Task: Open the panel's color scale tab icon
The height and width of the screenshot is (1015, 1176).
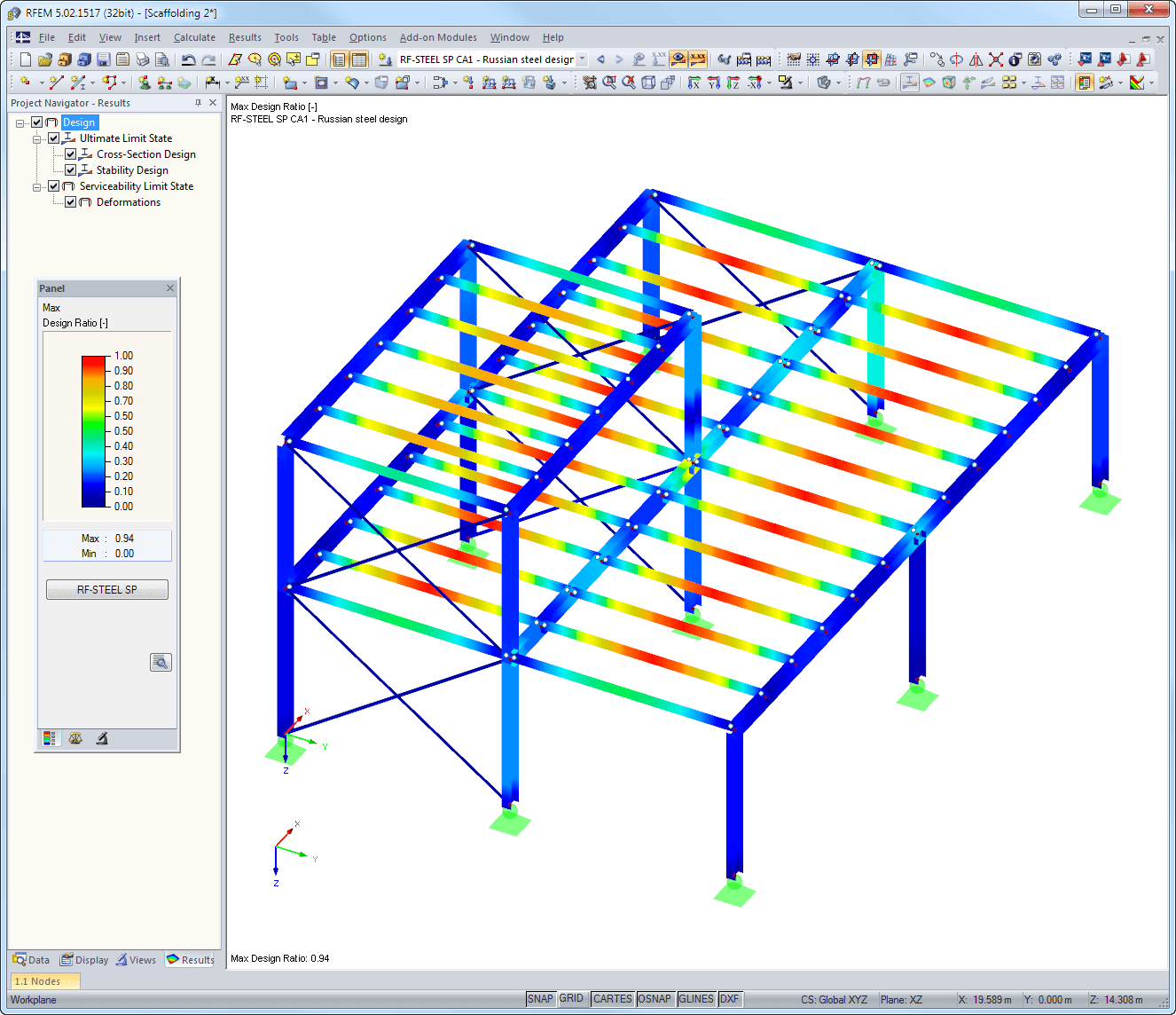Action: (x=50, y=738)
